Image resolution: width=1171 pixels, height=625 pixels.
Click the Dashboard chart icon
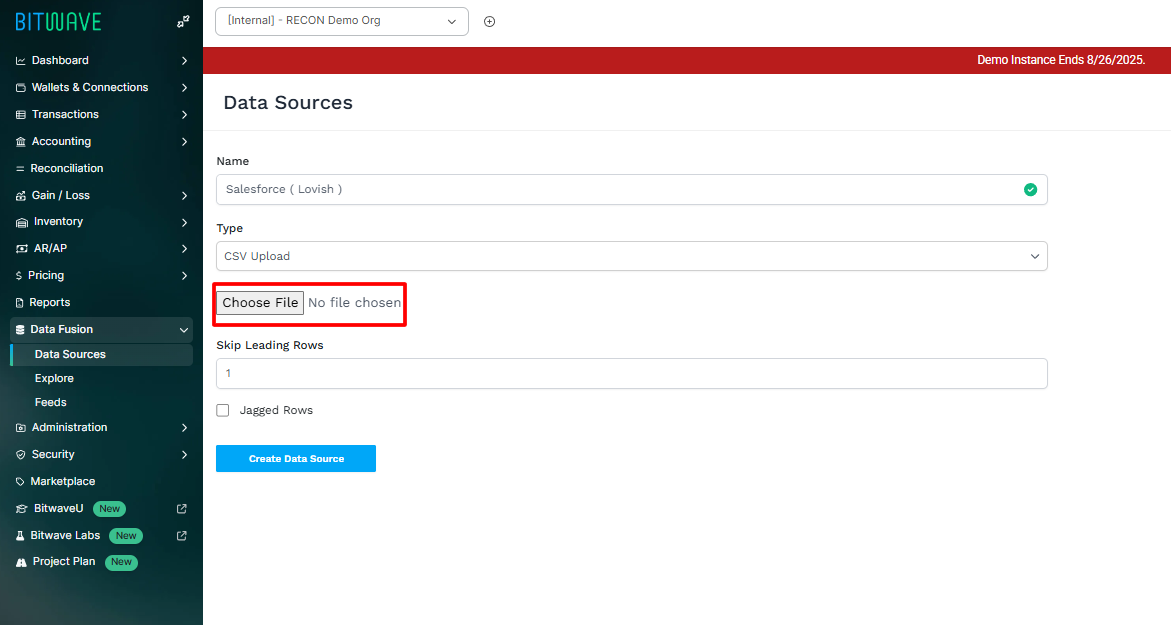(x=20, y=60)
